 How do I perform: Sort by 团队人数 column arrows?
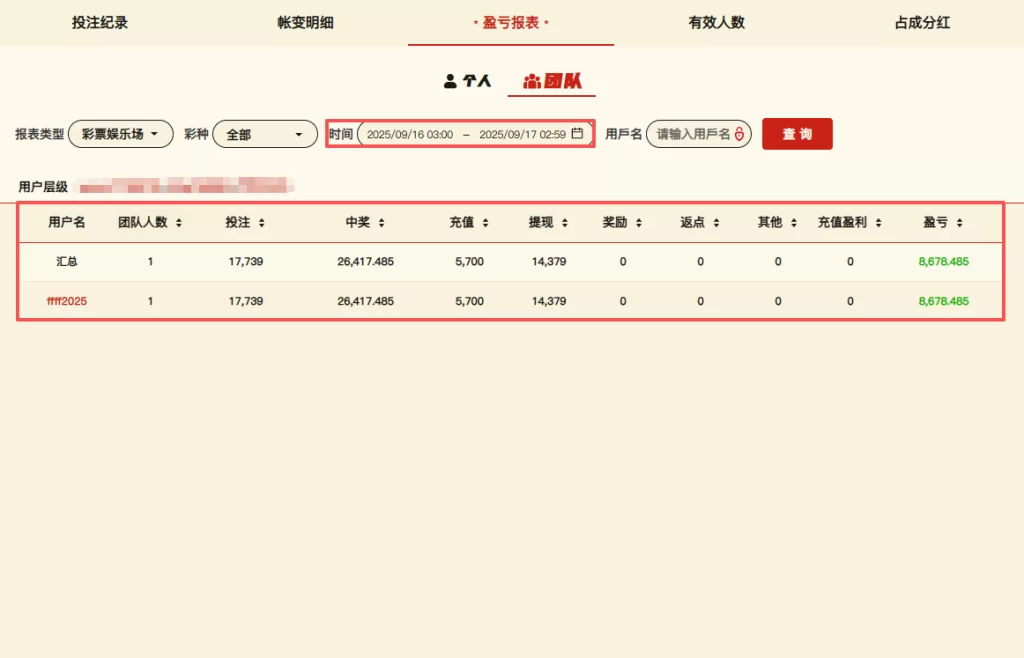pos(178,223)
